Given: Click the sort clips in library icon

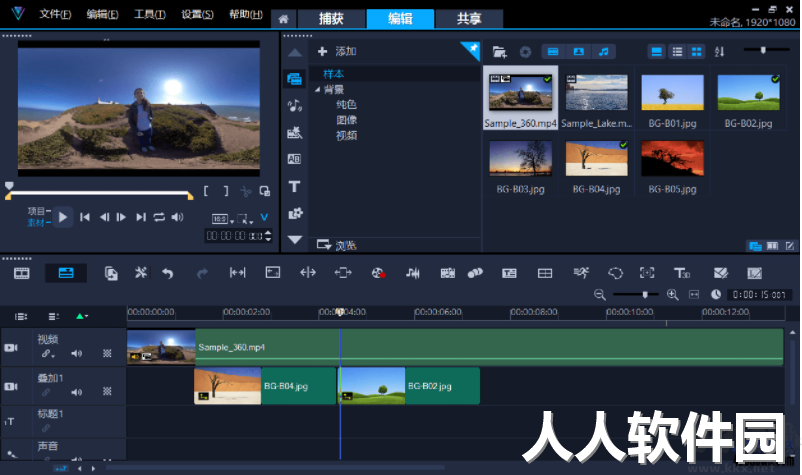Looking at the screenshot, I should [719, 52].
